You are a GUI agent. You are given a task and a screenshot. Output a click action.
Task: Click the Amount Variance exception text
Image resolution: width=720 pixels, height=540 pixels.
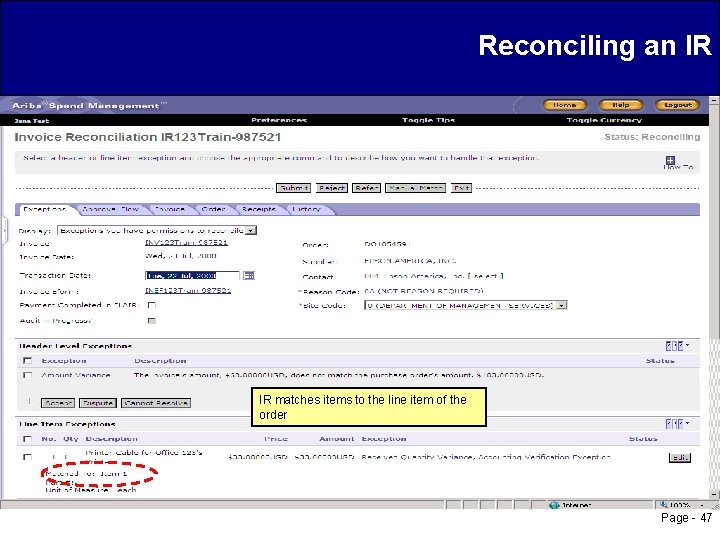(x=76, y=375)
